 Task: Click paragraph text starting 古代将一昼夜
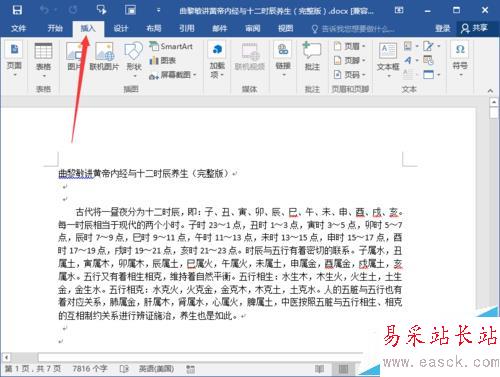(x=230, y=263)
